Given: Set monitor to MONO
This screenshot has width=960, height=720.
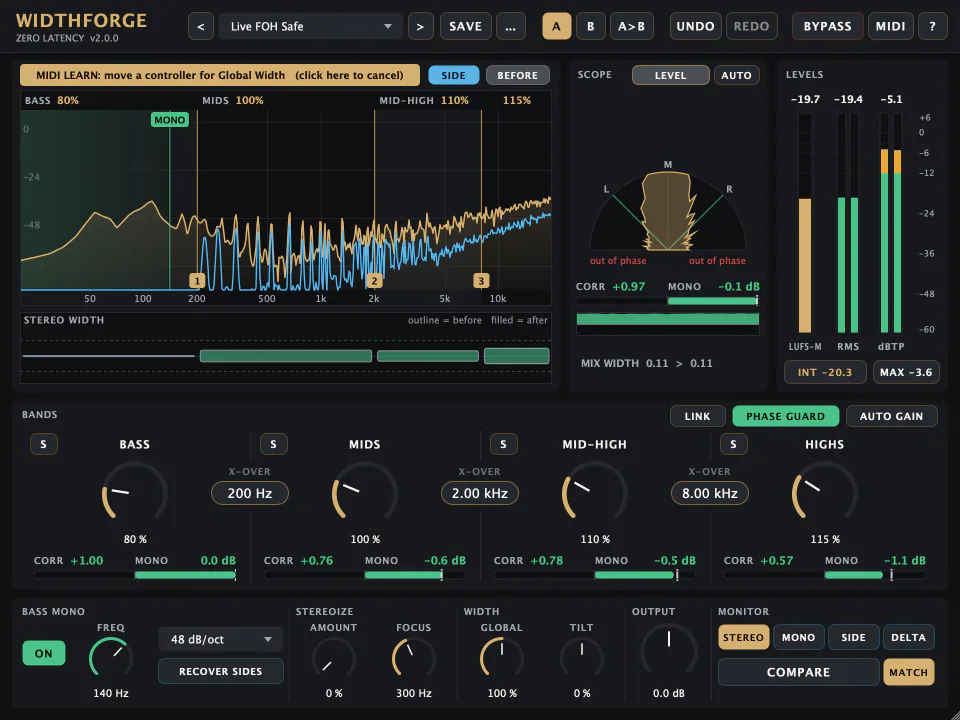Looking at the screenshot, I should 798,637.
